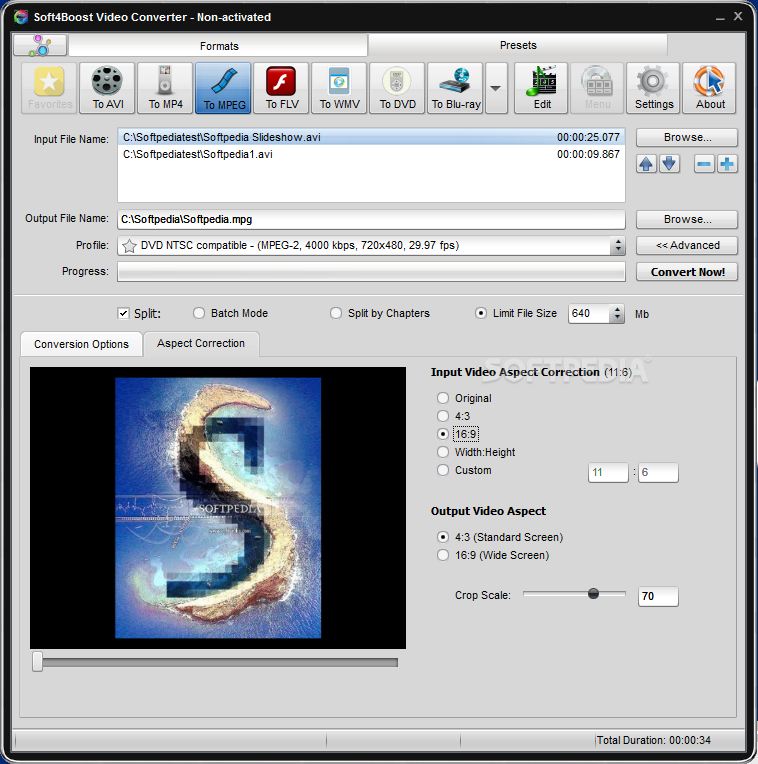Image resolution: width=758 pixels, height=764 pixels.
Task: Click the application icon in title bar
Action: coord(21,17)
